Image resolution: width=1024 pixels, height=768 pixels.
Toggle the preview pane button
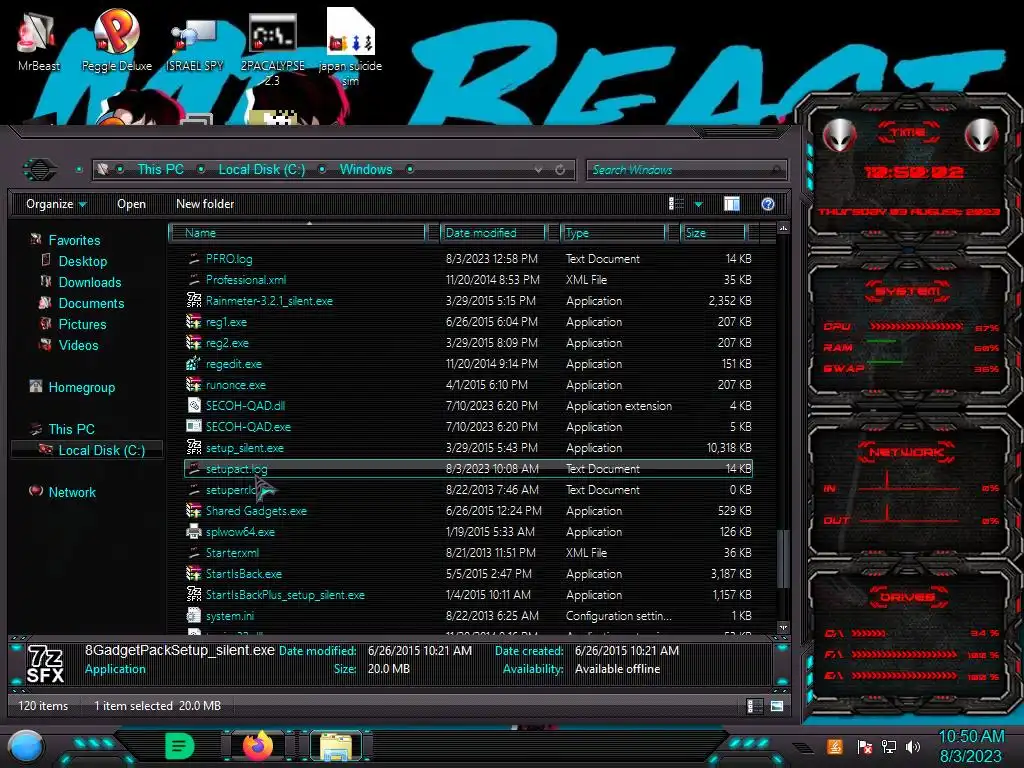click(x=731, y=204)
